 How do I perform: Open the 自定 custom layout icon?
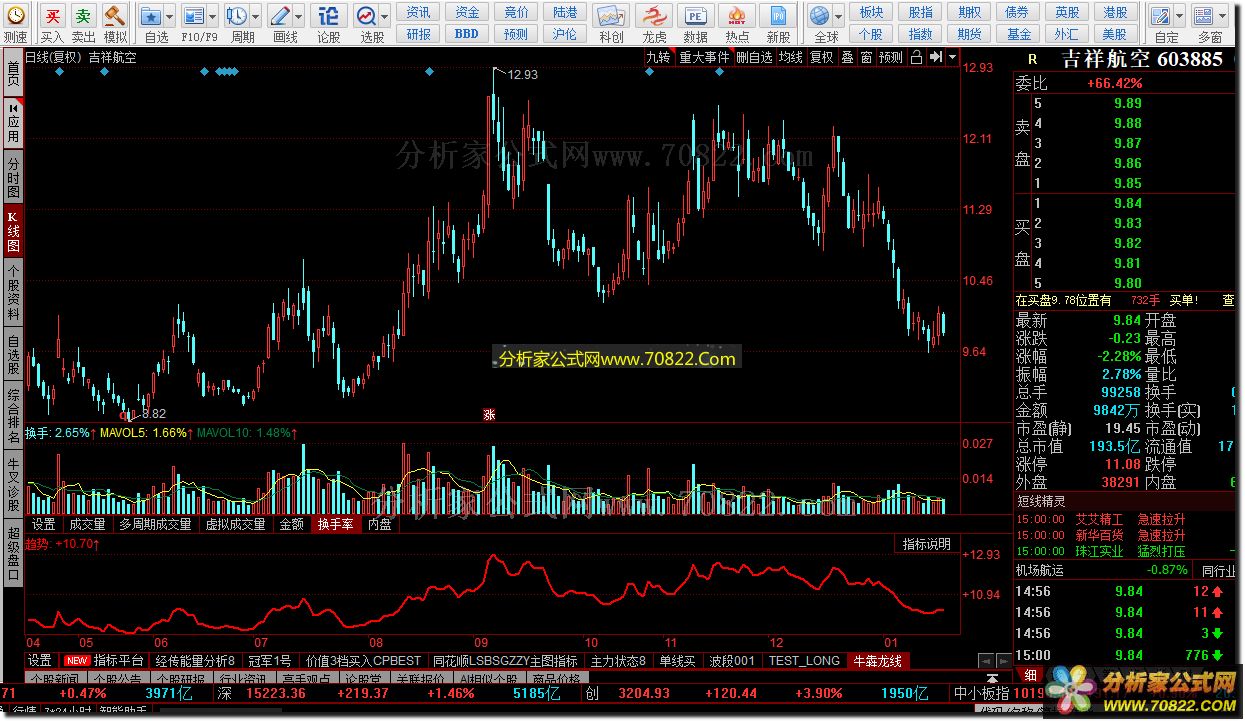[x=1161, y=16]
